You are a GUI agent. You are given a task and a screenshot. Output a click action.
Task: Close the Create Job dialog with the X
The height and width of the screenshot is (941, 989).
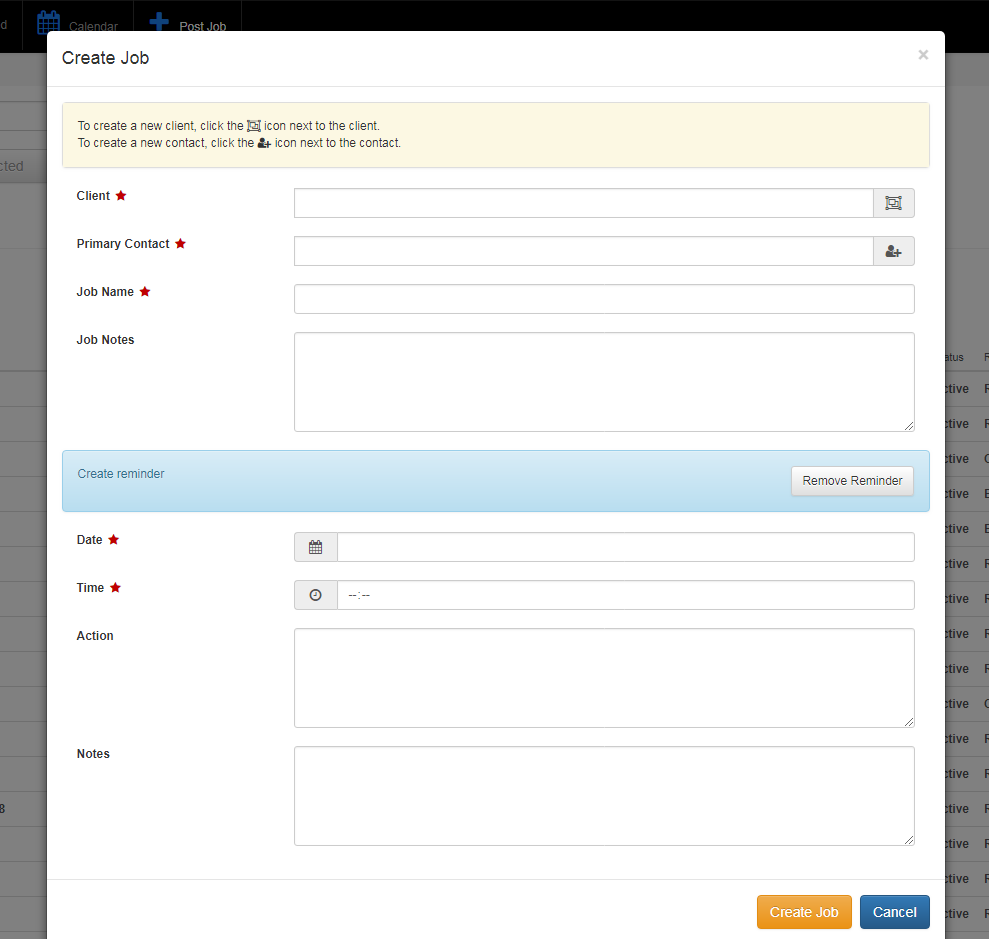923,55
